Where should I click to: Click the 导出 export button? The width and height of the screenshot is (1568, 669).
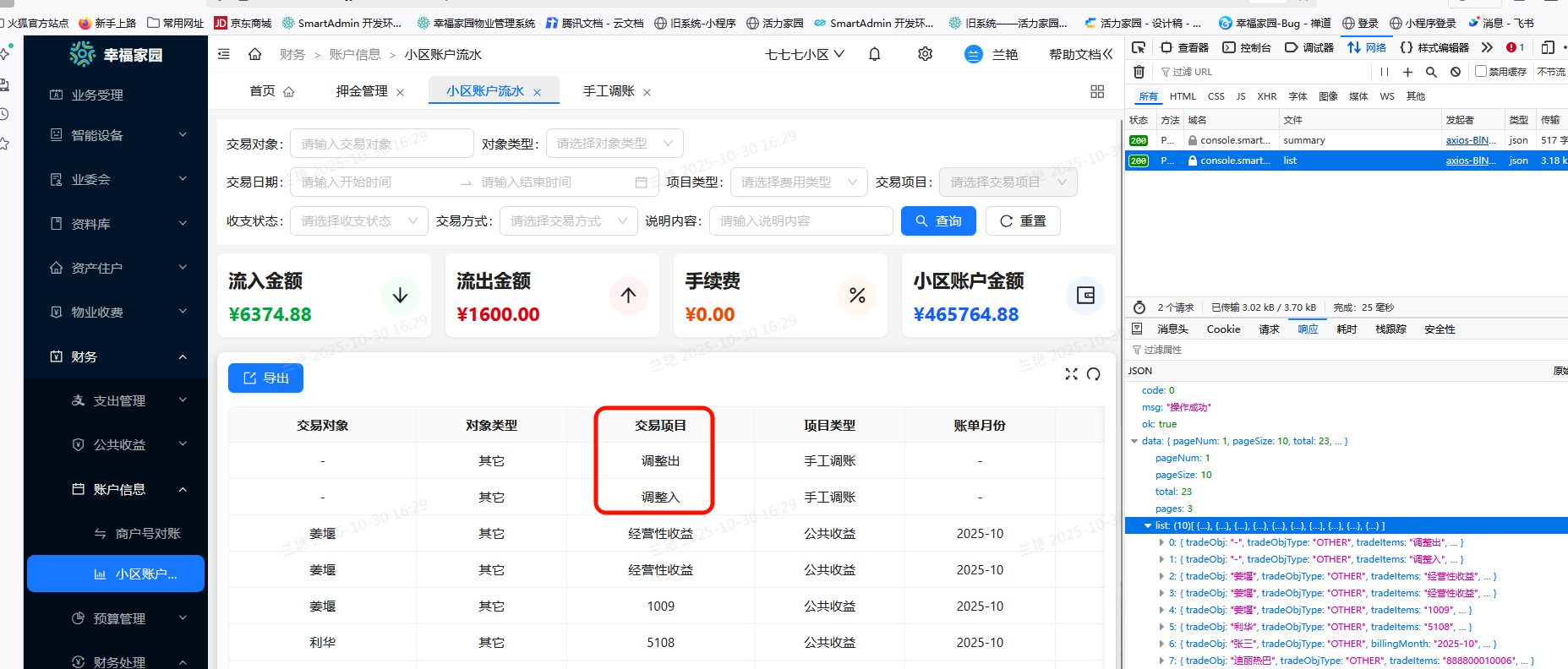pos(265,378)
